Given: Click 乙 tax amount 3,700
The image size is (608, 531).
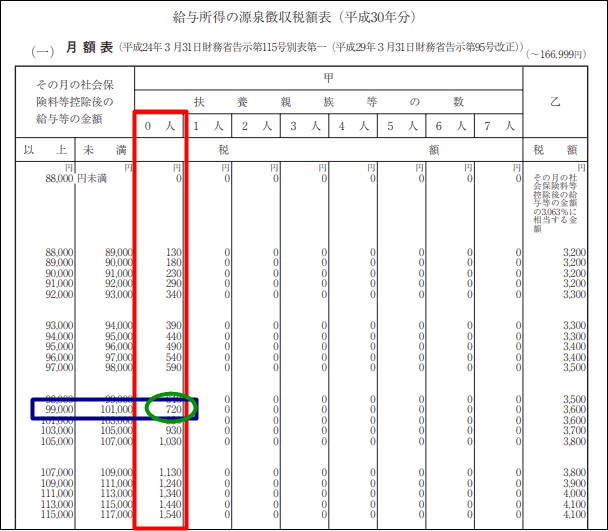Looking at the screenshot, I should click(x=574, y=431).
